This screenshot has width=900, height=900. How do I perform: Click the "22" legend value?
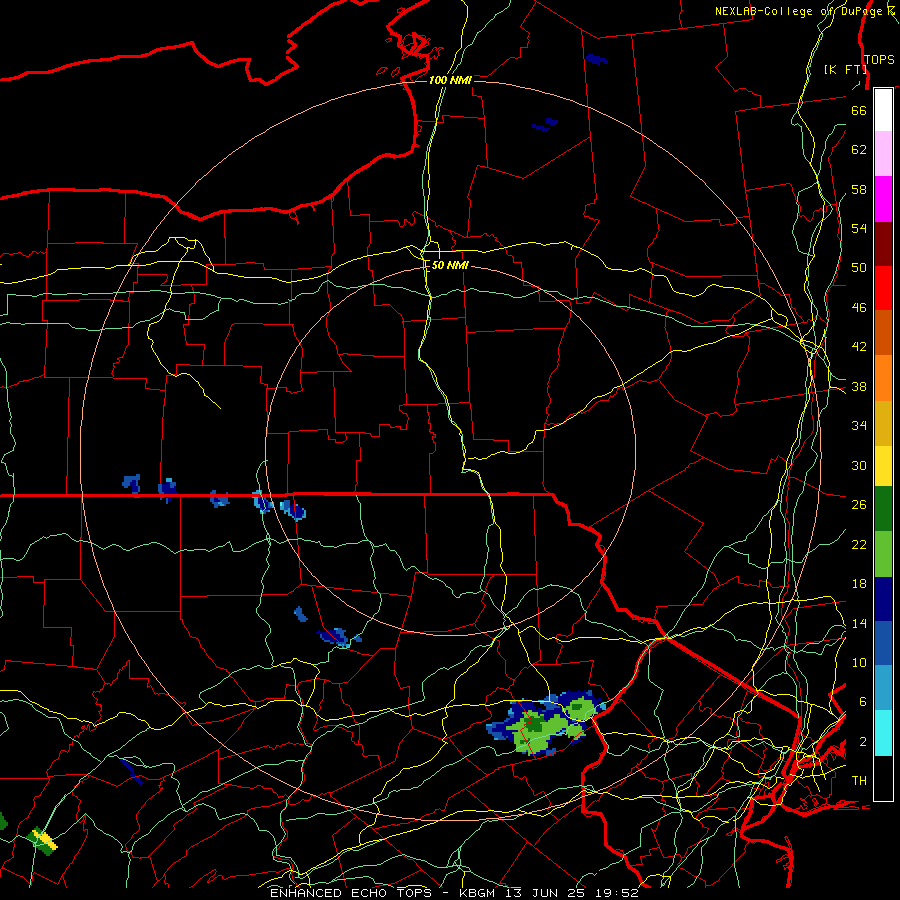click(859, 545)
